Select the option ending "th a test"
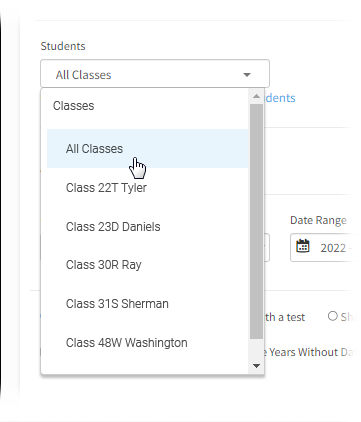Screen dimensions: 361x422 pyautogui.click(x=285, y=317)
